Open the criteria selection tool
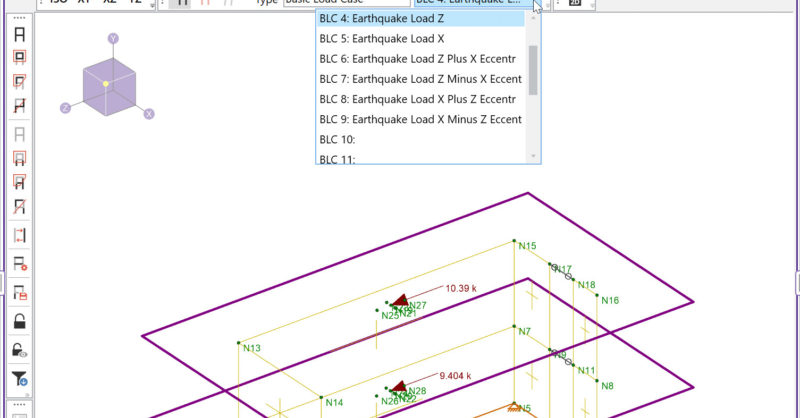The height and width of the screenshot is (418, 800). 19,264
